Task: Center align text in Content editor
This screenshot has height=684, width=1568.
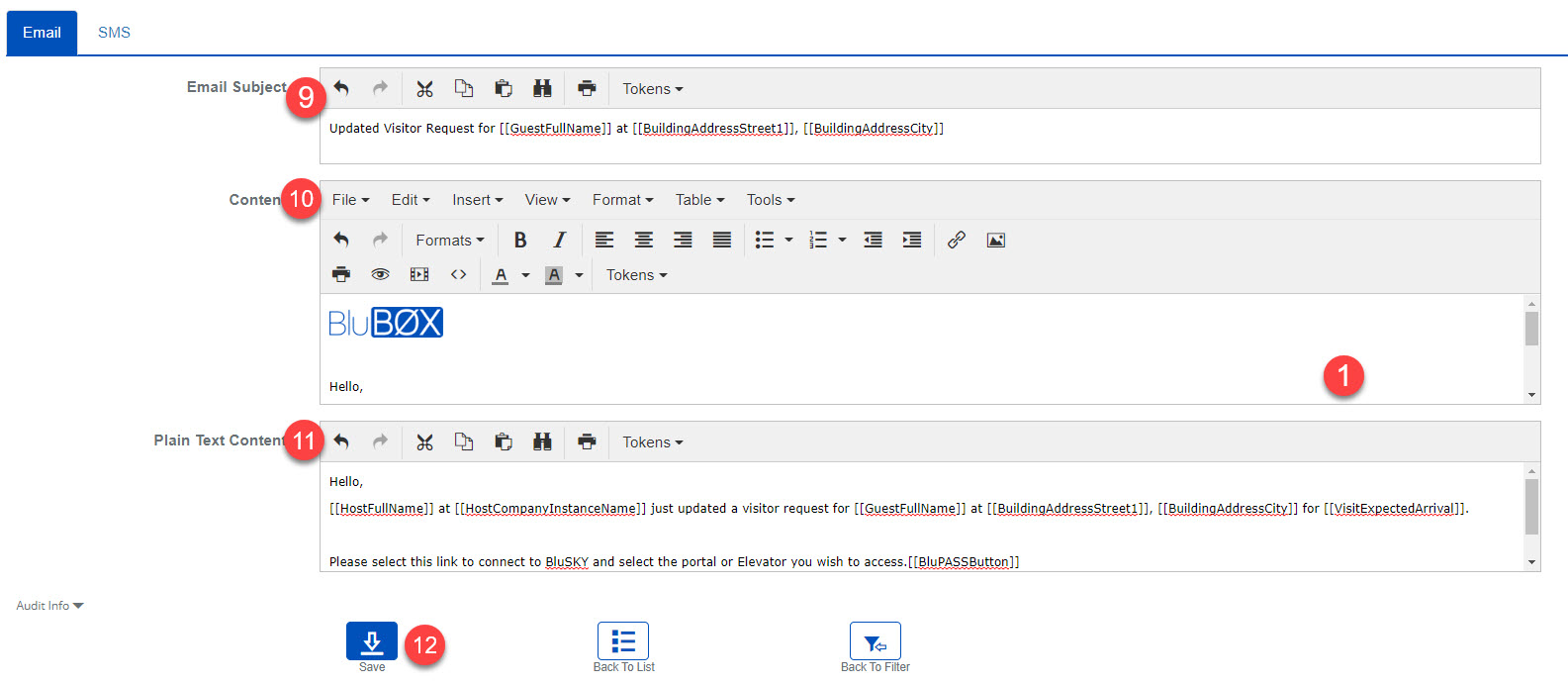Action: tap(643, 241)
